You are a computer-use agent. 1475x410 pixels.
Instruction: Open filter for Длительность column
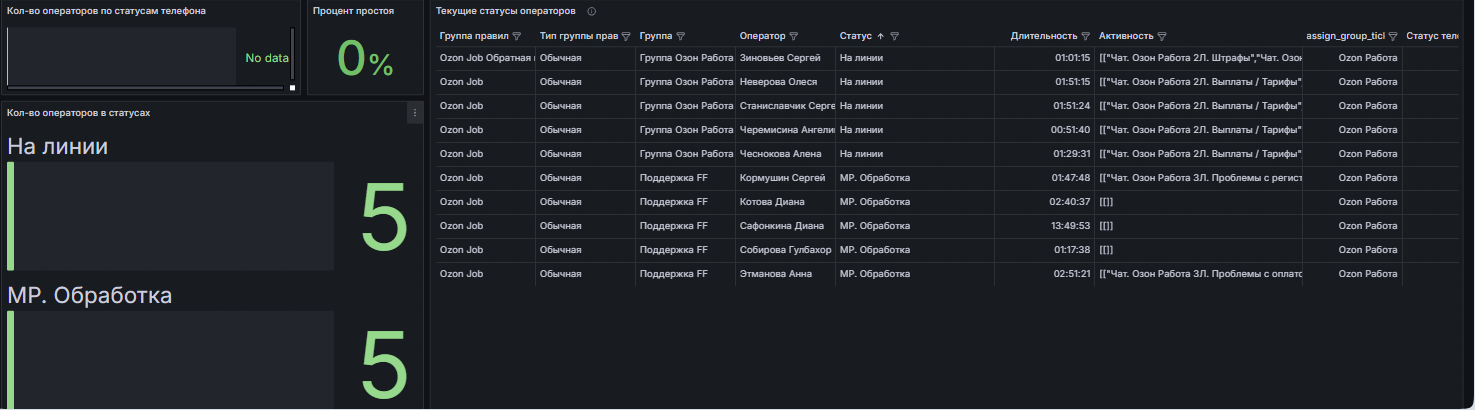tap(1086, 36)
